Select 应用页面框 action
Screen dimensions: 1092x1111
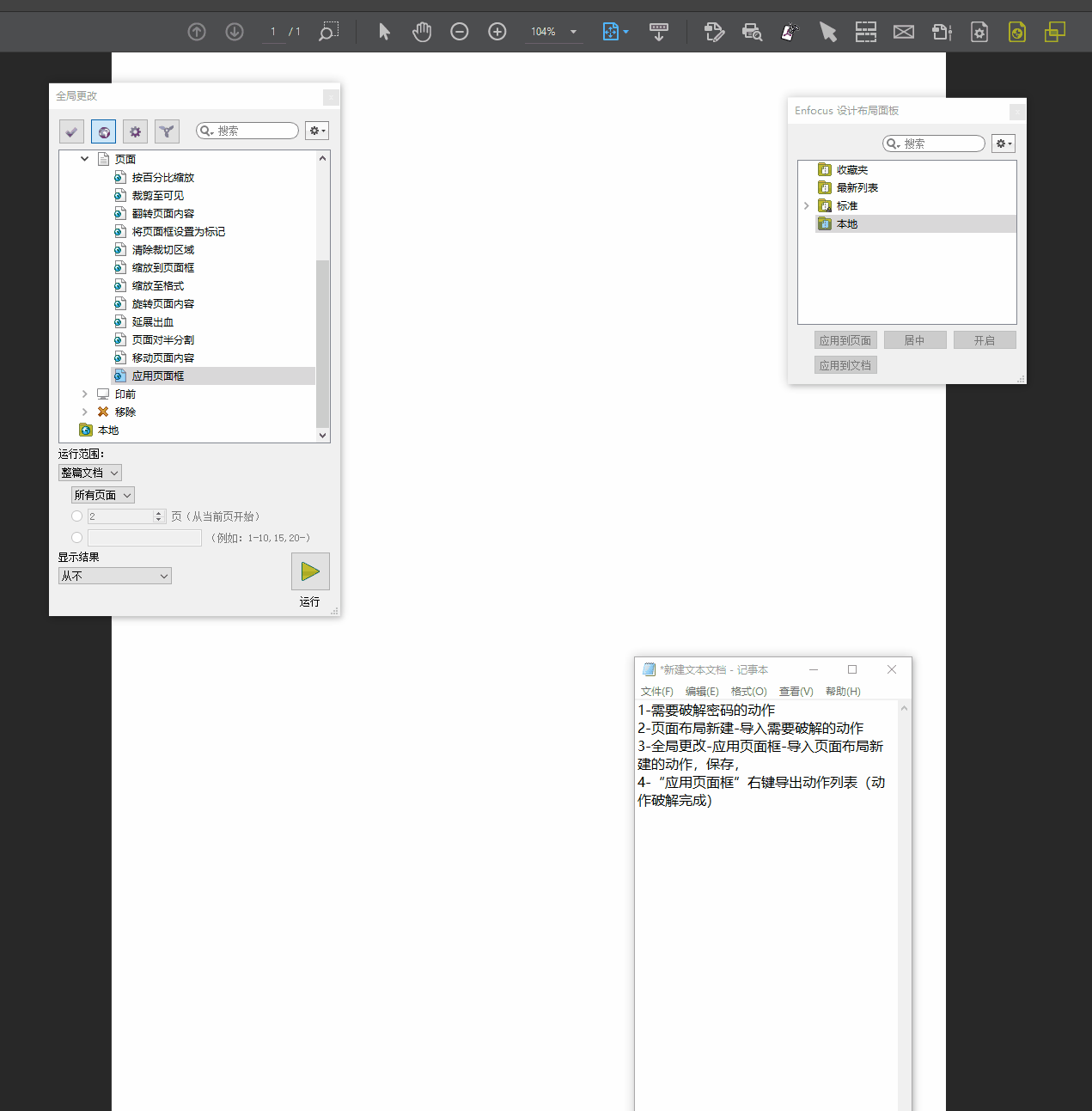coord(158,375)
